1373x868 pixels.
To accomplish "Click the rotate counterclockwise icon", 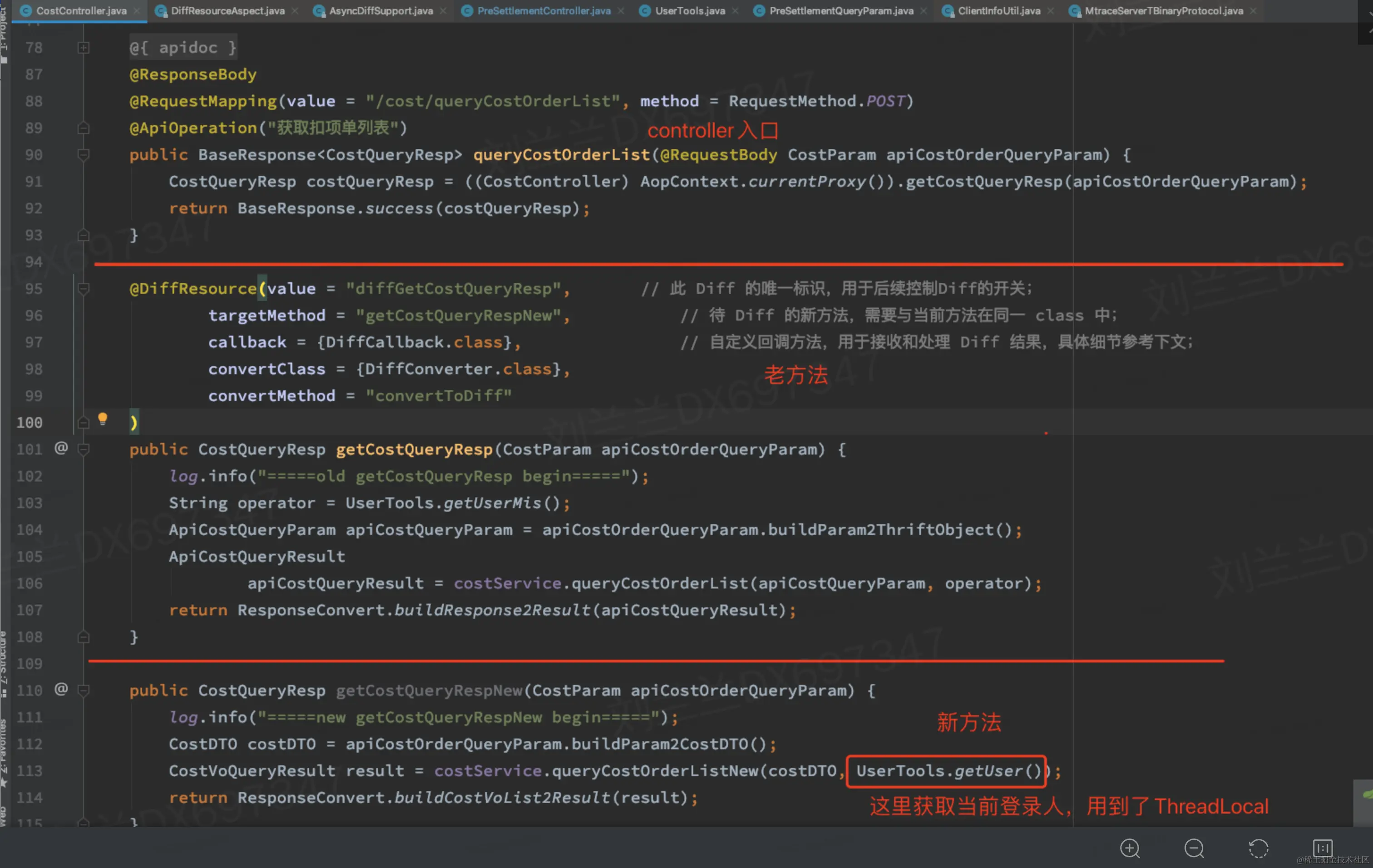I will 1259,848.
